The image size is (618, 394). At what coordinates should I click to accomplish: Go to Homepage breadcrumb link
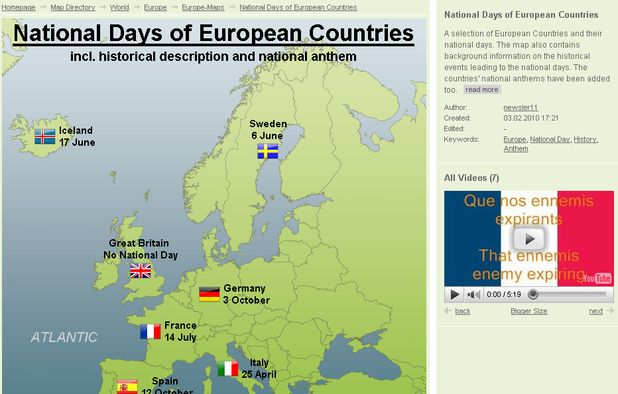point(19,7)
